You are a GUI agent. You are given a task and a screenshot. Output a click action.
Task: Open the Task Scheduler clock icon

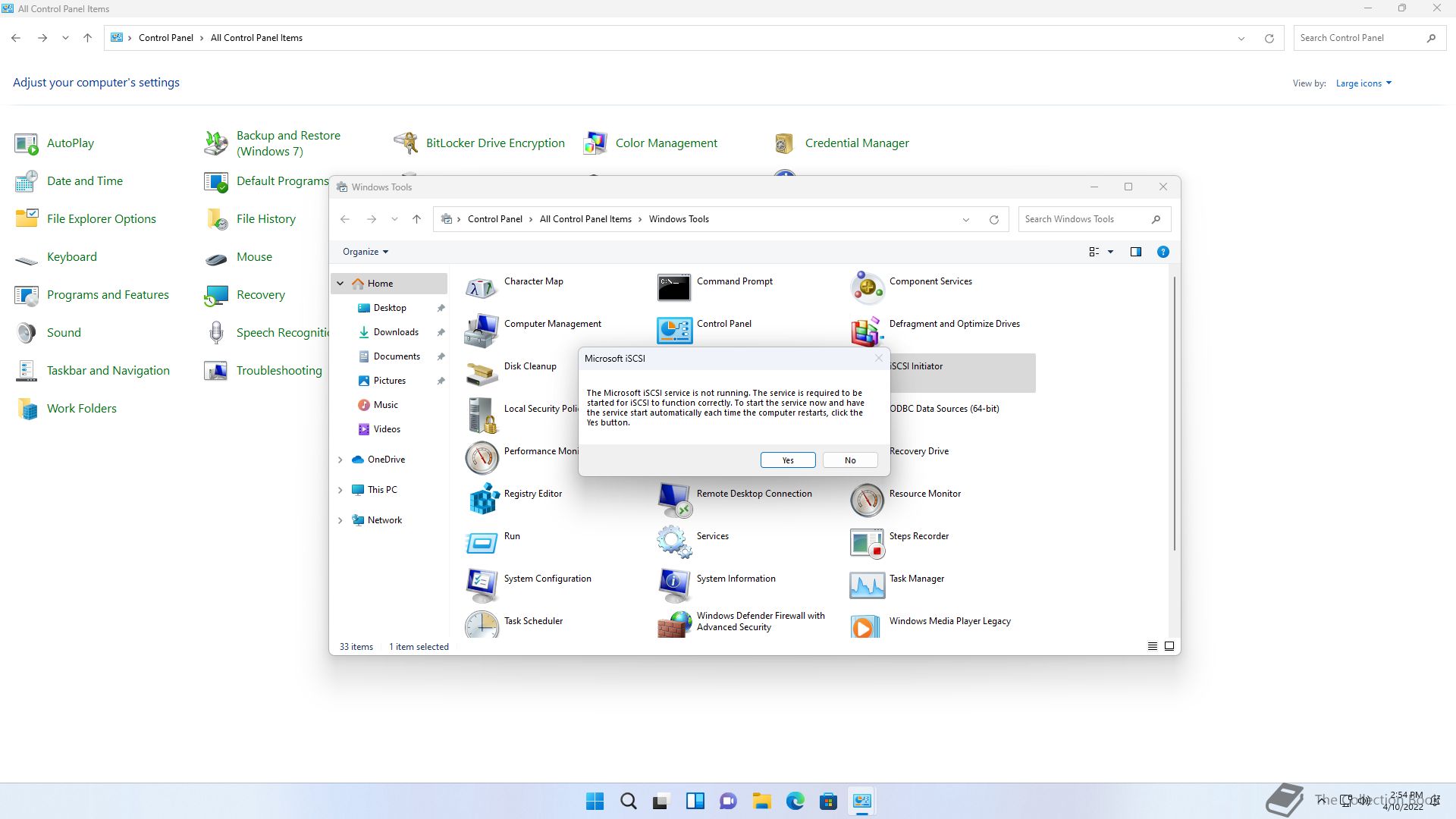tap(482, 625)
